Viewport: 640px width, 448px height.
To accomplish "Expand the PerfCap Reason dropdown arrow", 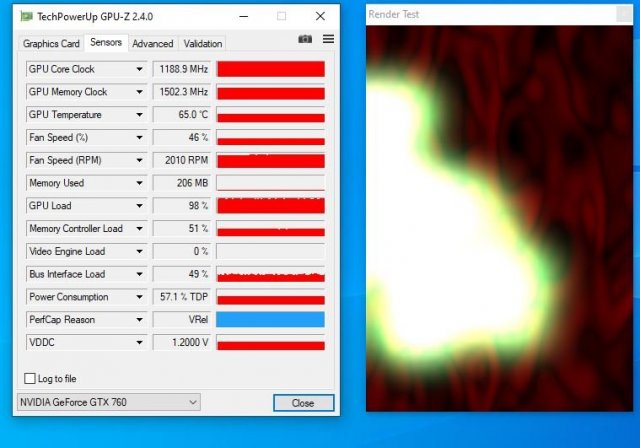I will pos(139,320).
